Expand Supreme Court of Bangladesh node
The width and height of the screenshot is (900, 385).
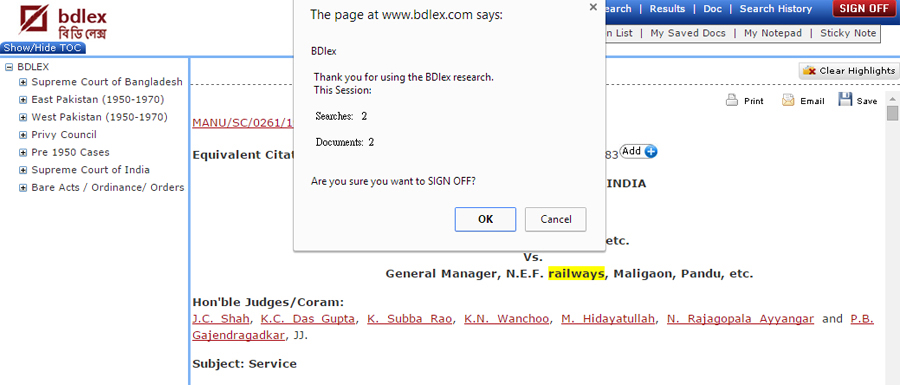coord(23,83)
